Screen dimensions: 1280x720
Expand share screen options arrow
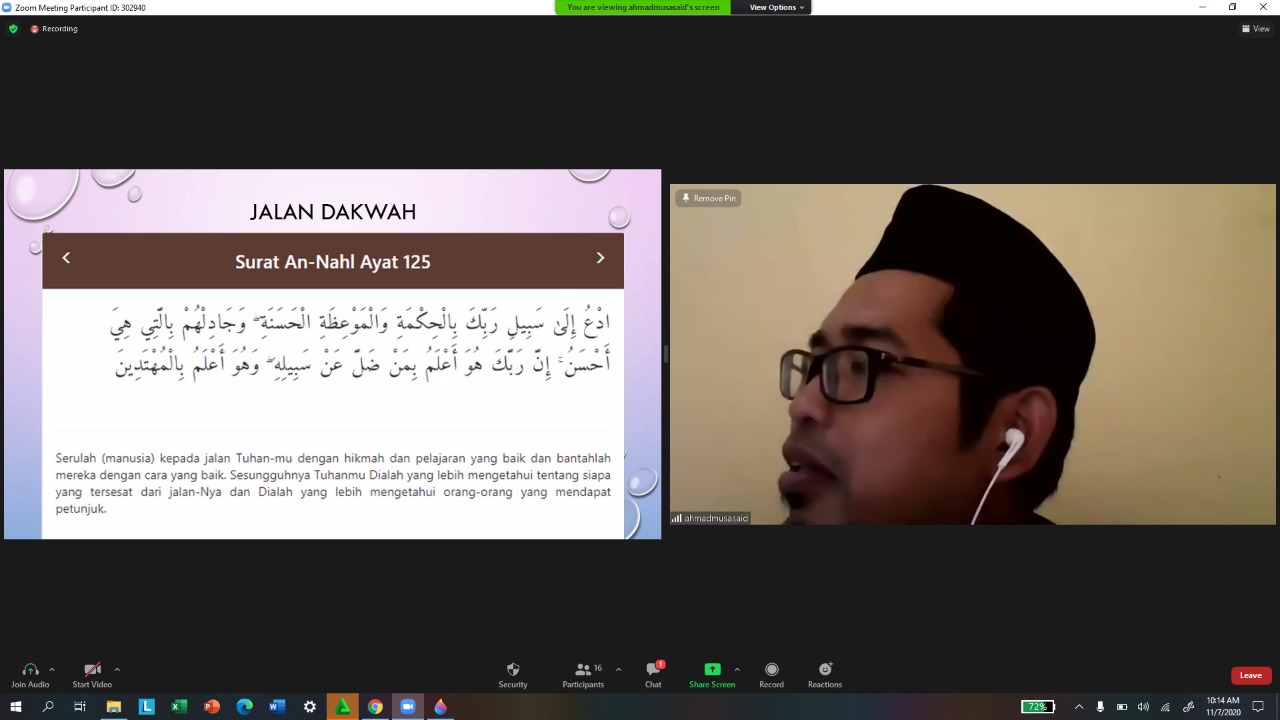(737, 669)
